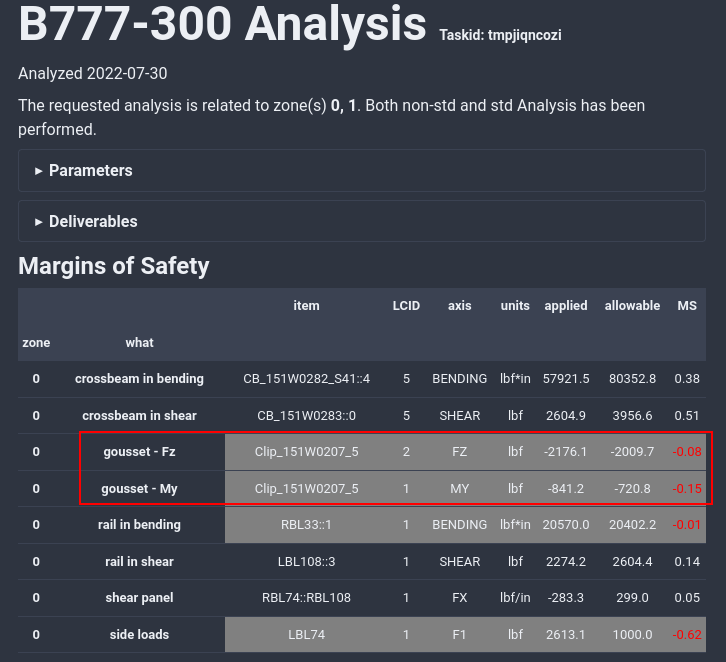The image size is (726, 662).
Task: Click the CB_151W0283::0 item cell
Action: tap(306, 416)
